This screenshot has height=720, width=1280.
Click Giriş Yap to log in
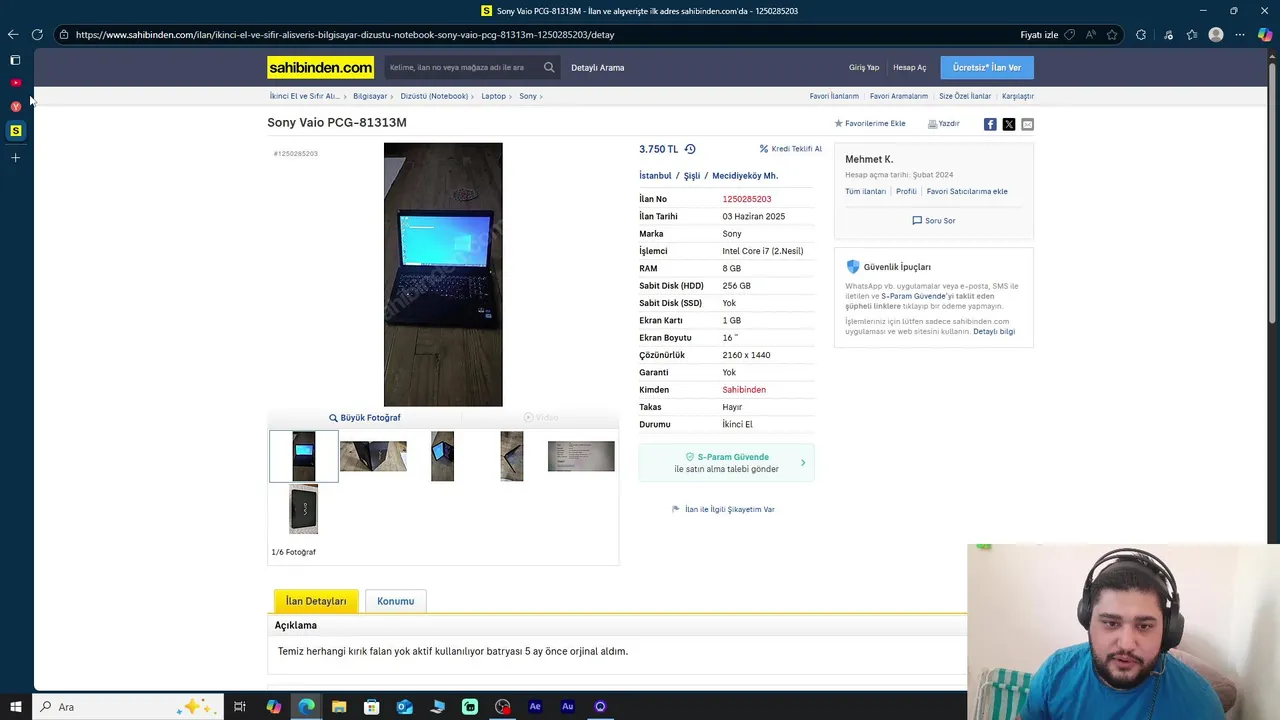tap(864, 68)
